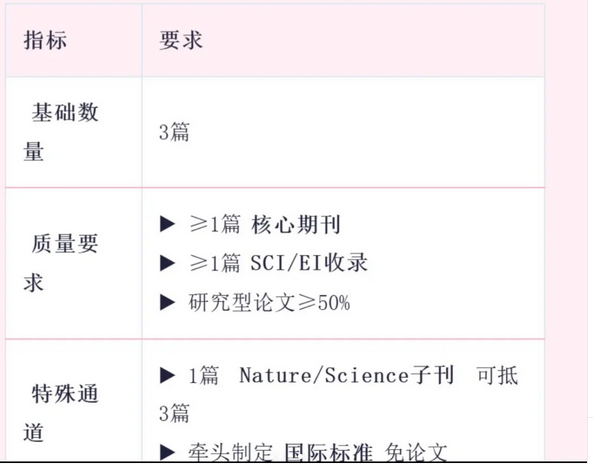Click the 3篇 value in 基础数量 row
The image size is (593, 464).
click(174, 132)
